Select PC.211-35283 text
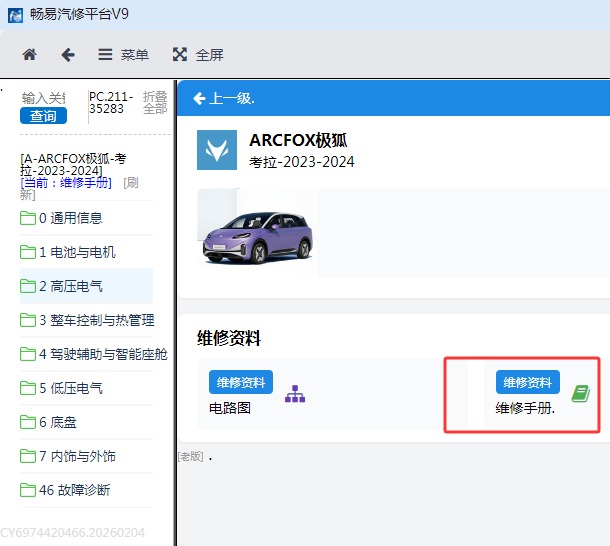The height and width of the screenshot is (546, 610). pyautogui.click(x=111, y=102)
